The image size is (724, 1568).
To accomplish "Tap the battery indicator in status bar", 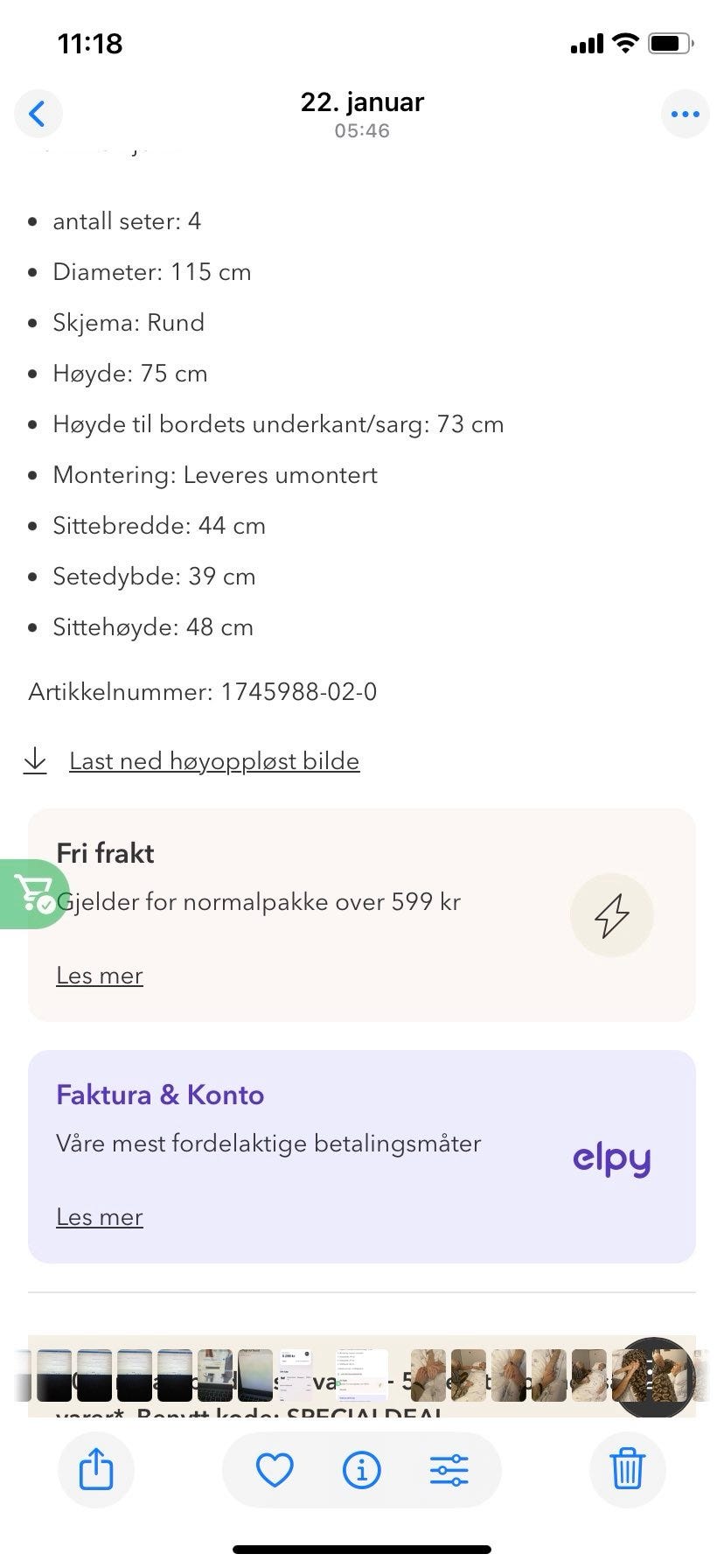I will coord(672,43).
